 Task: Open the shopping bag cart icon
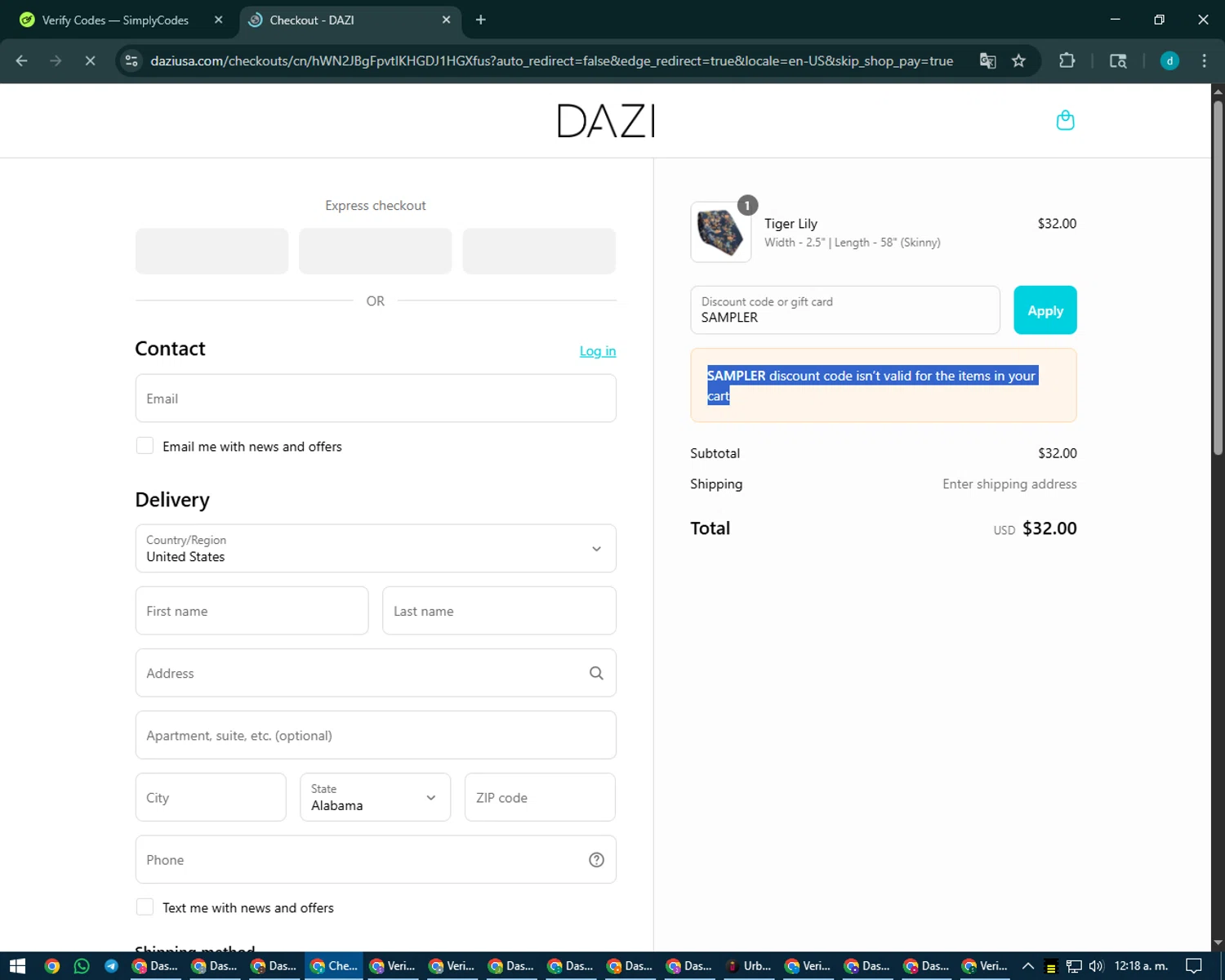(1065, 121)
